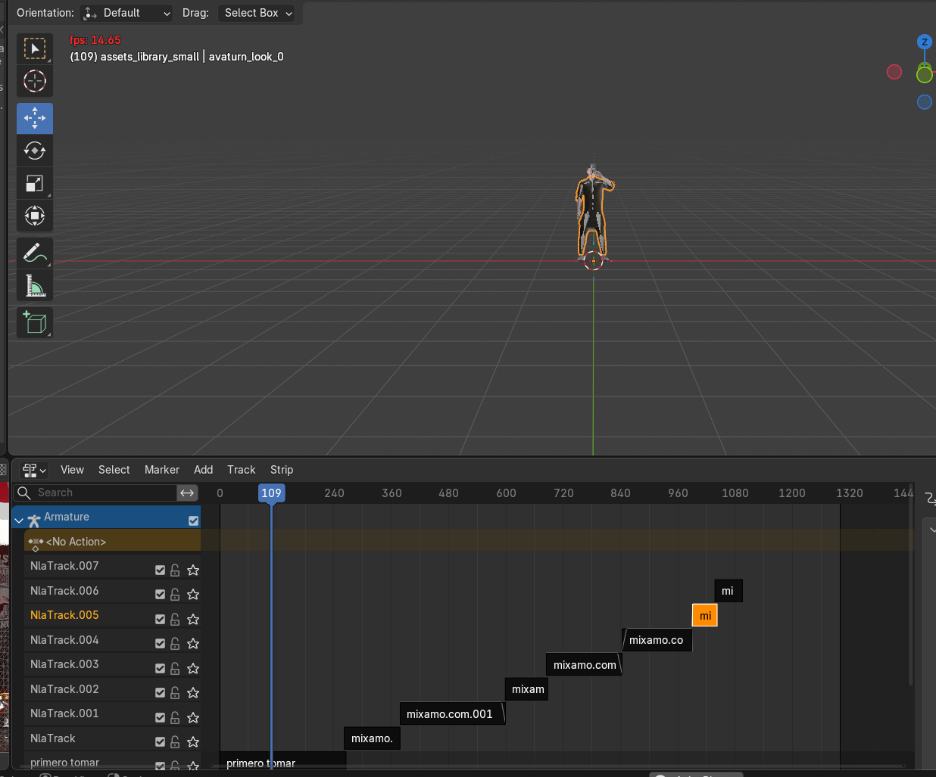Select the Annotate tool
Image resolution: width=936 pixels, height=777 pixels.
tap(35, 254)
